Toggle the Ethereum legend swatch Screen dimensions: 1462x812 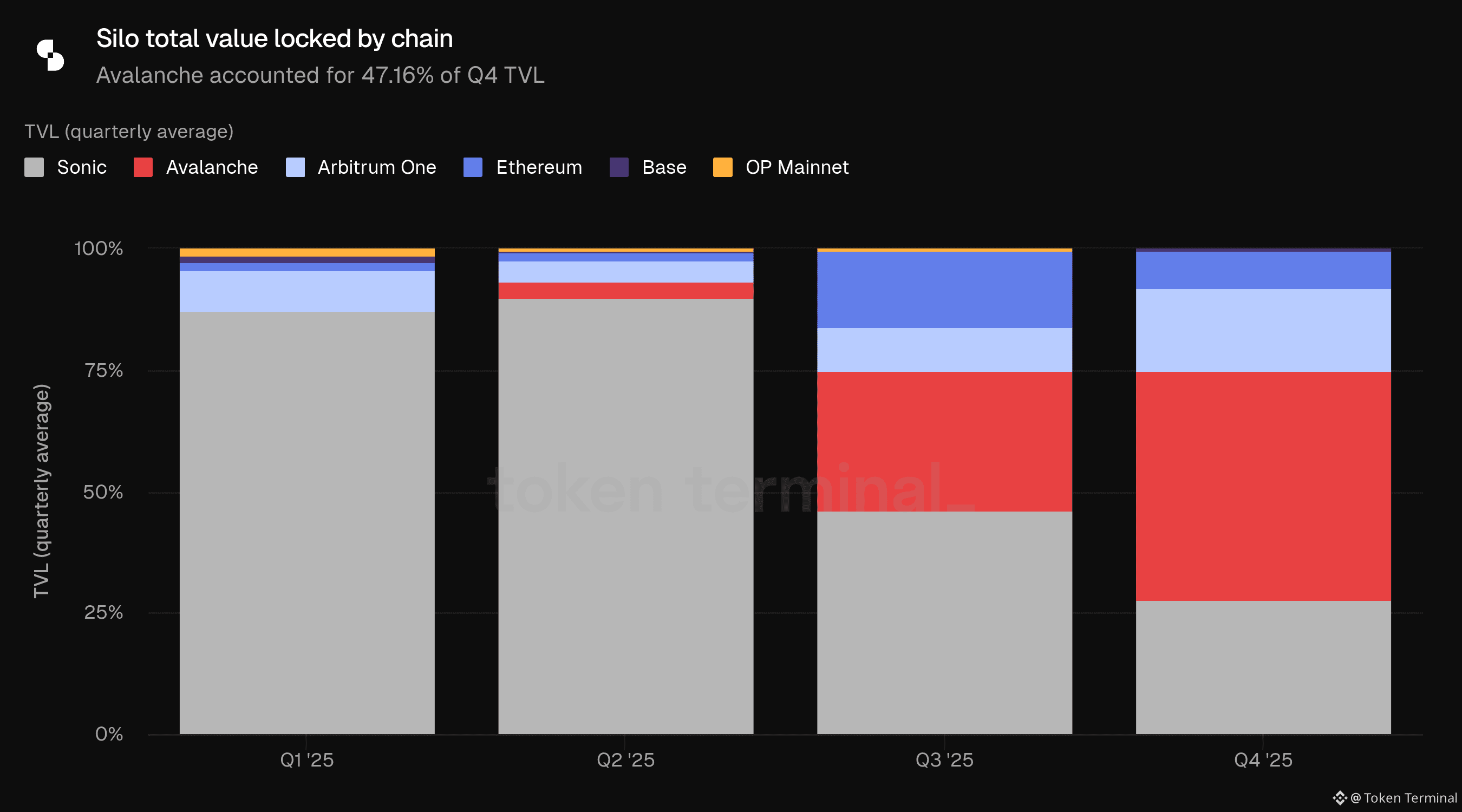pos(473,167)
